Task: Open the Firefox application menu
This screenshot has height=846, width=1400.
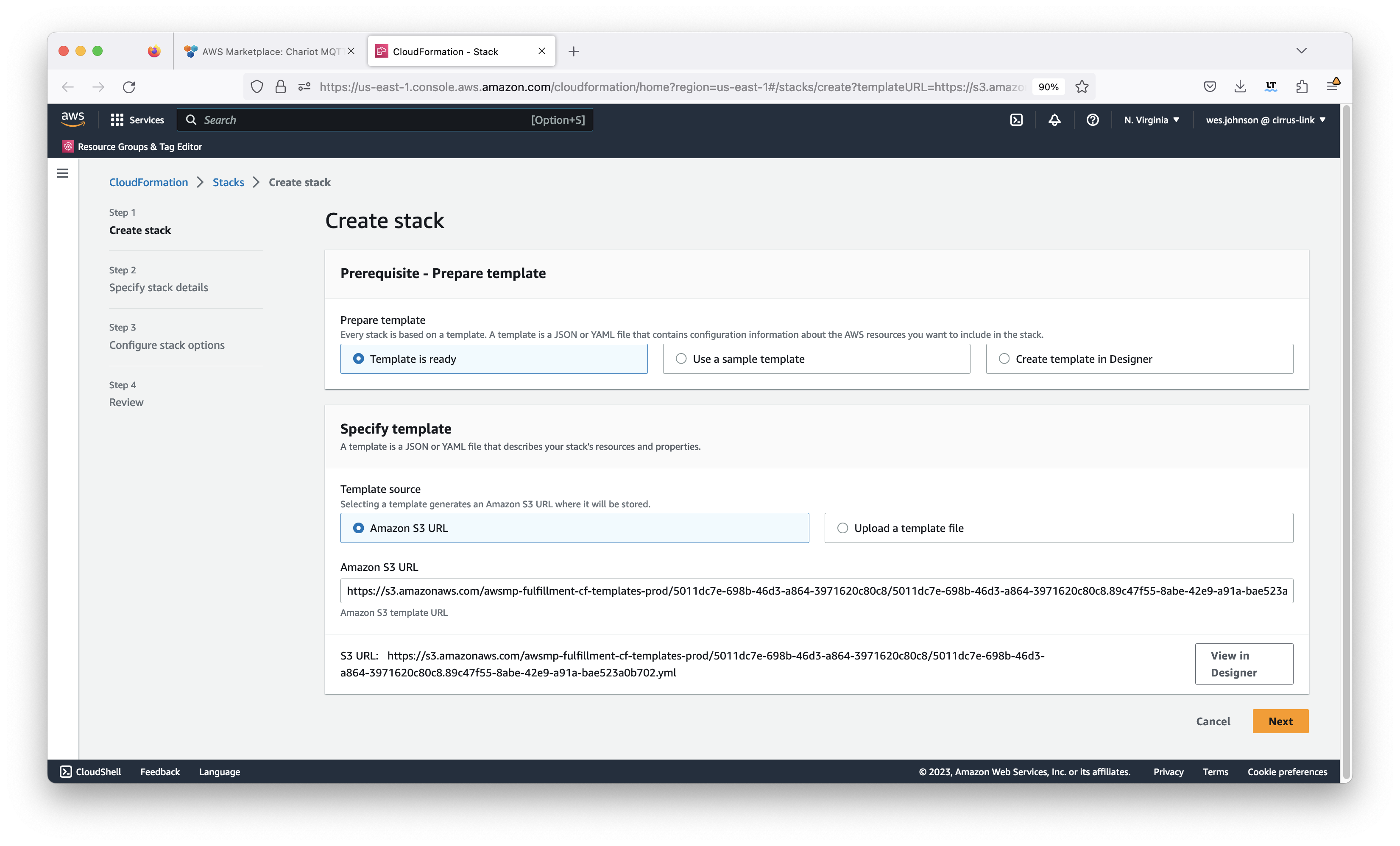Action: [x=1333, y=86]
